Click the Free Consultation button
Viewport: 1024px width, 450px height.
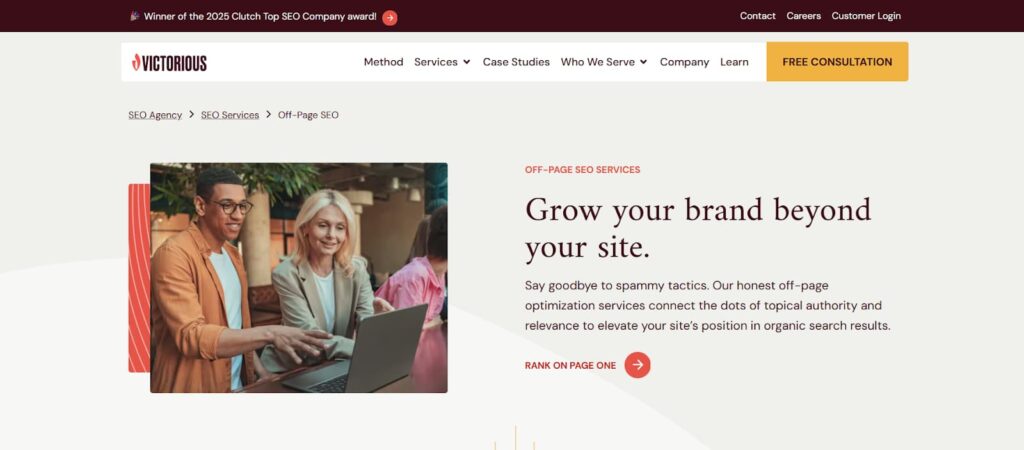tap(837, 62)
